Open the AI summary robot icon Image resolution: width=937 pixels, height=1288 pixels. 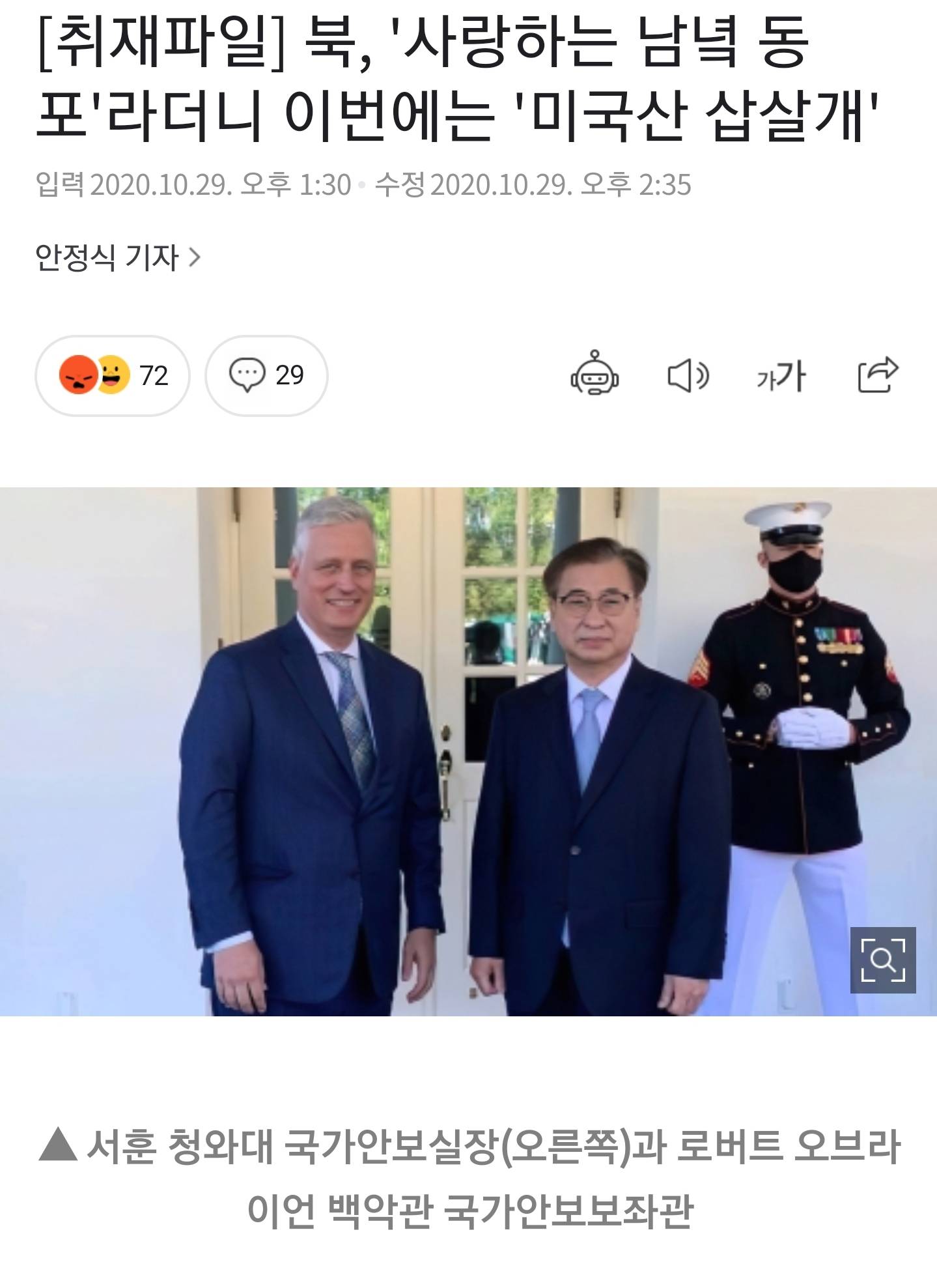pos(594,373)
